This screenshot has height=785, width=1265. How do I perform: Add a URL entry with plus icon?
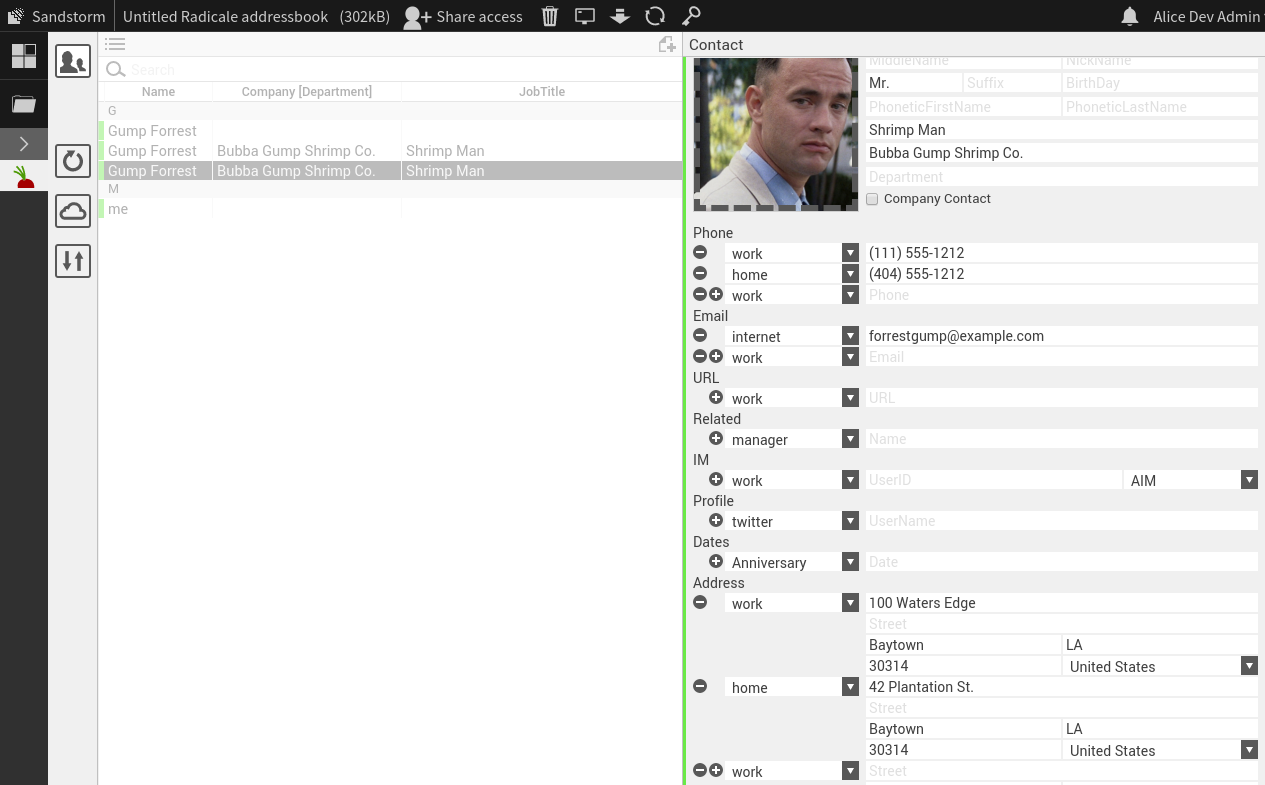point(716,398)
